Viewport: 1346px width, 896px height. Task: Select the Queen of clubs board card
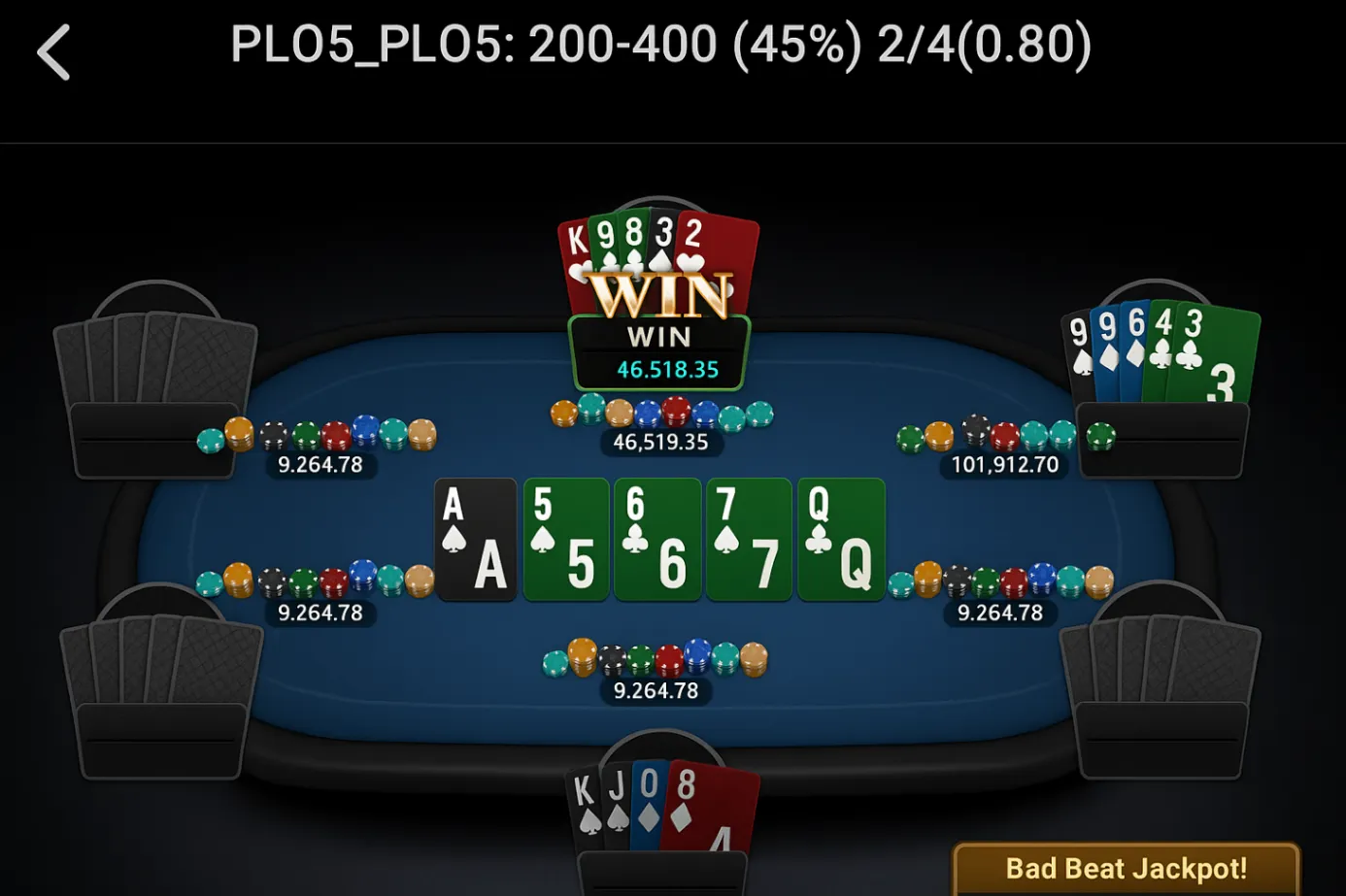(x=841, y=540)
